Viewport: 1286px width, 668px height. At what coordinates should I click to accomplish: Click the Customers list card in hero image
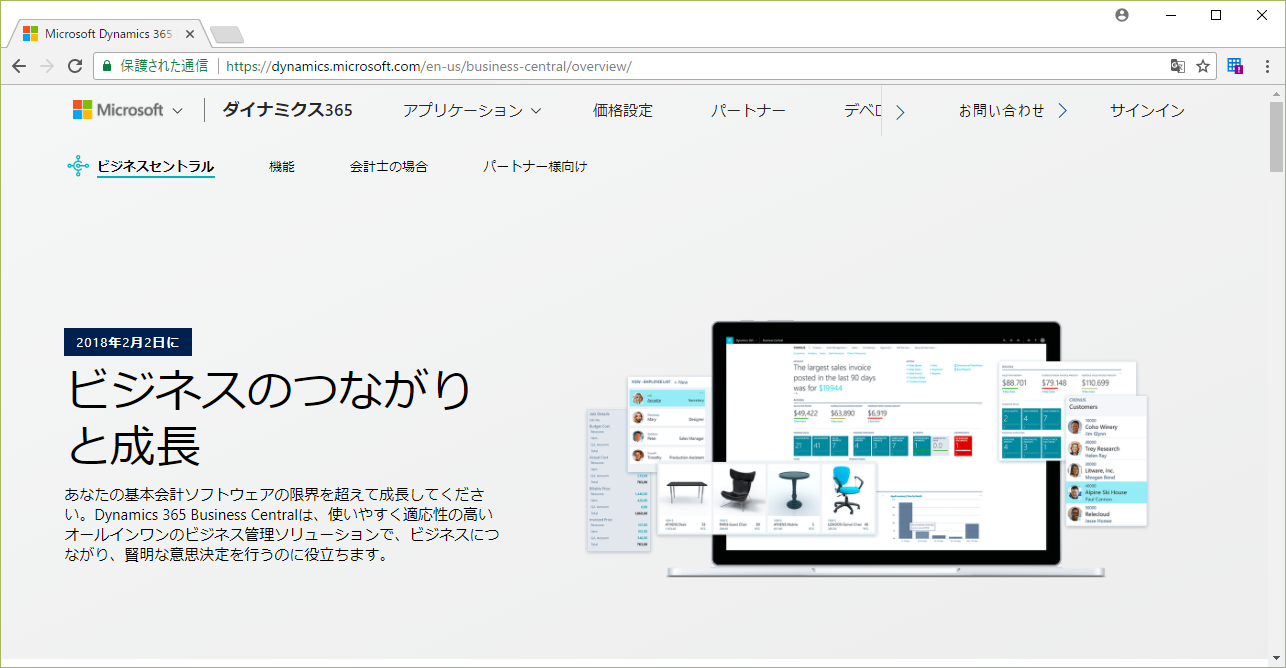point(1105,460)
